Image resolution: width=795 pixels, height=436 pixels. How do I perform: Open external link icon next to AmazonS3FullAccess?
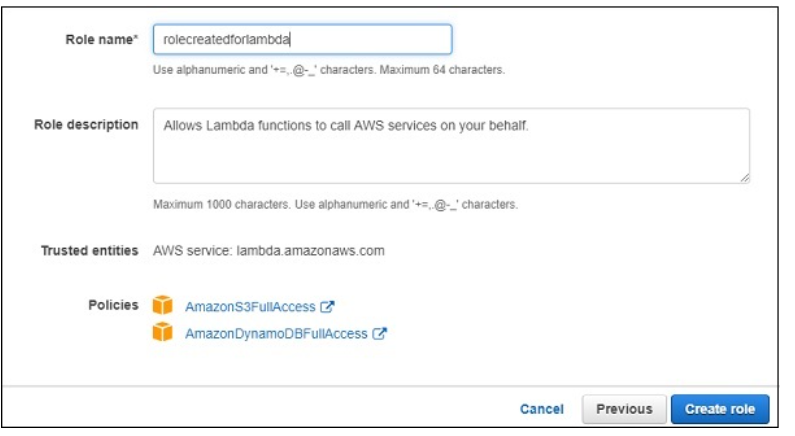coord(325,307)
